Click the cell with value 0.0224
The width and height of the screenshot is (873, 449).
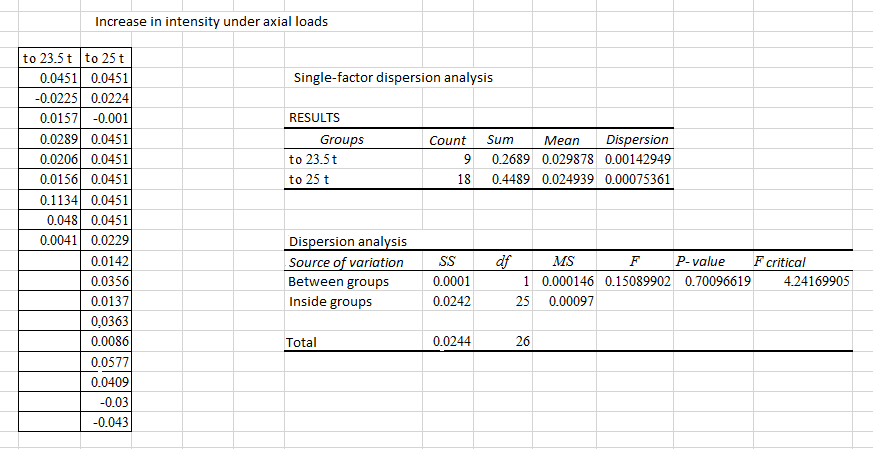coord(106,99)
